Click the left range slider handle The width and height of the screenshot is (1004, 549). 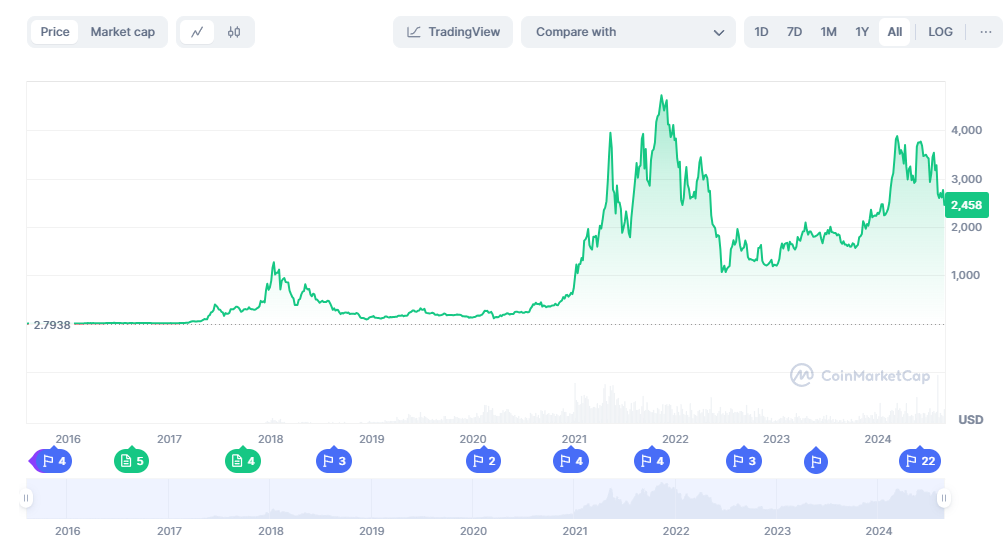pyautogui.click(x=29, y=498)
